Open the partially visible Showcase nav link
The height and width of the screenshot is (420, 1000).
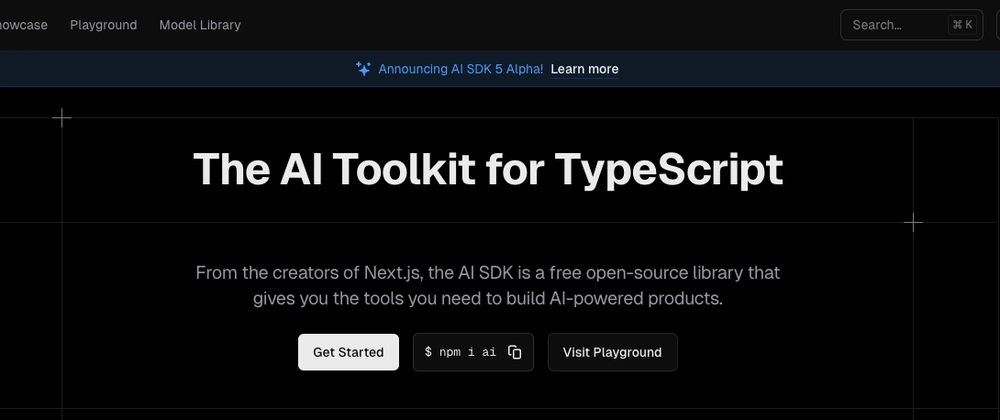(24, 25)
